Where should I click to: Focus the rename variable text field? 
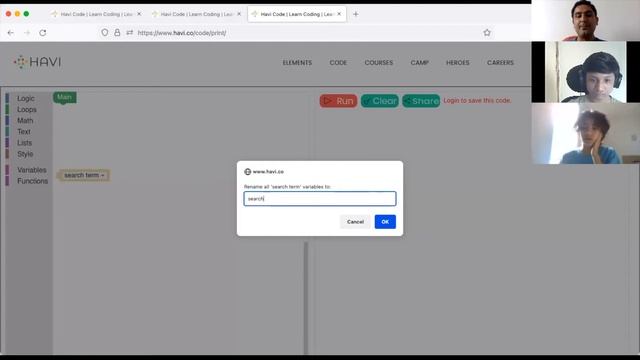(320, 199)
